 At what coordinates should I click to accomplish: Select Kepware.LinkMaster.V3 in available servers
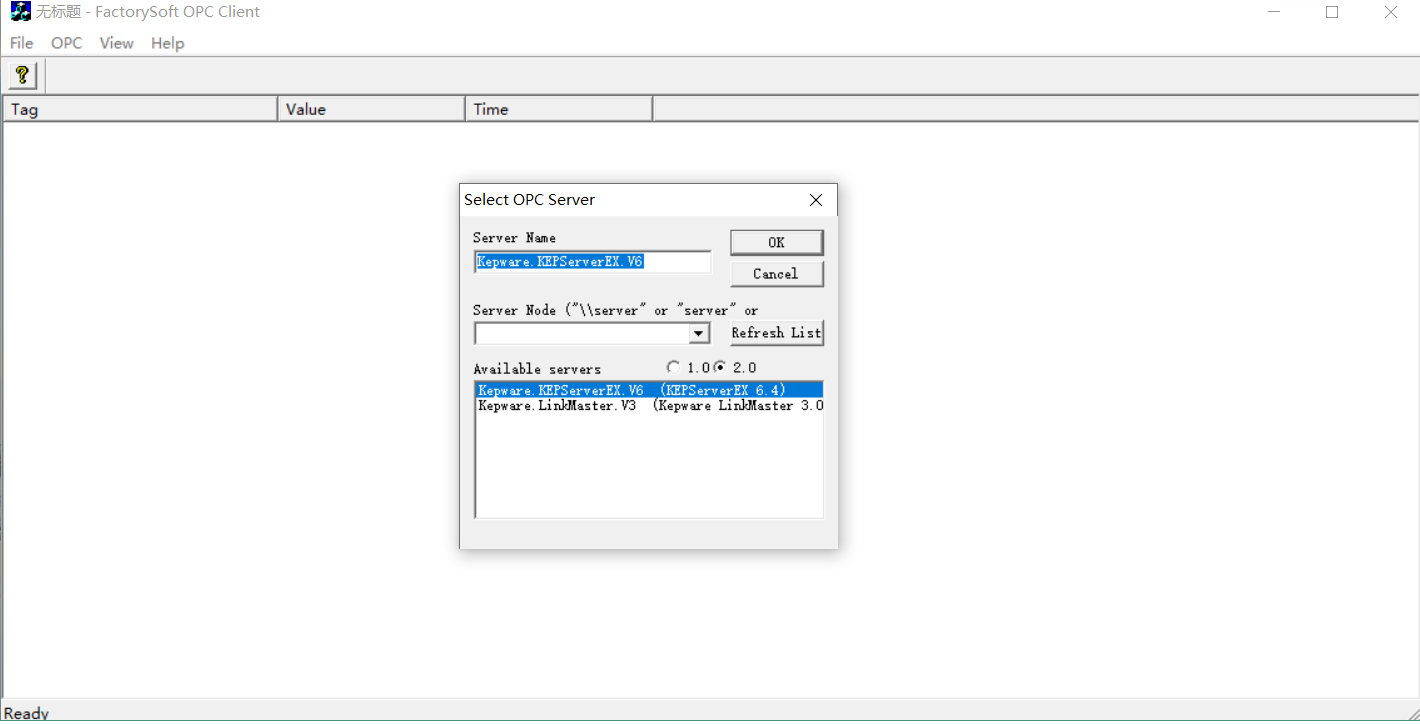(649, 406)
